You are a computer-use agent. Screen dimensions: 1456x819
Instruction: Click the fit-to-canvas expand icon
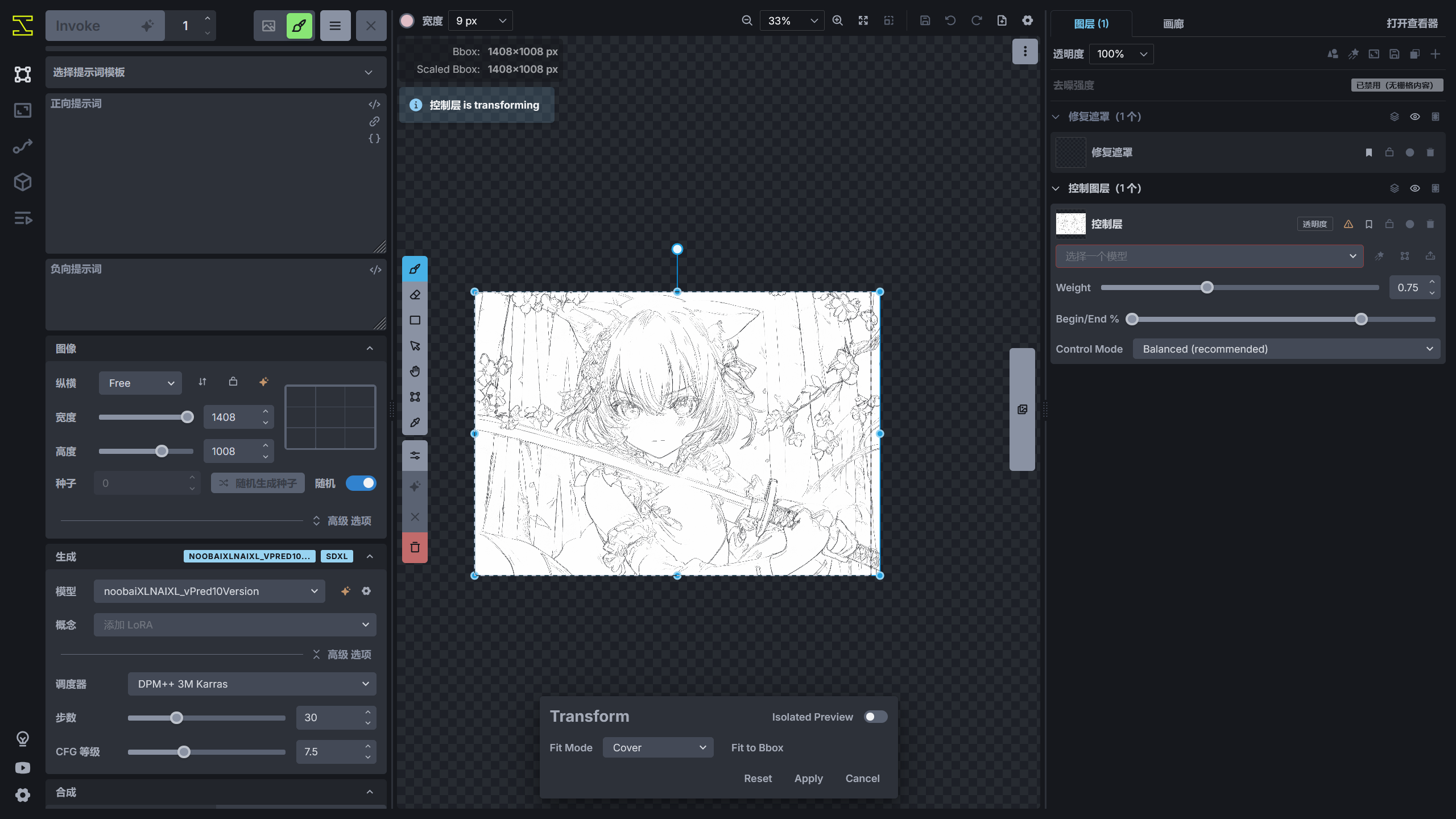point(862,20)
